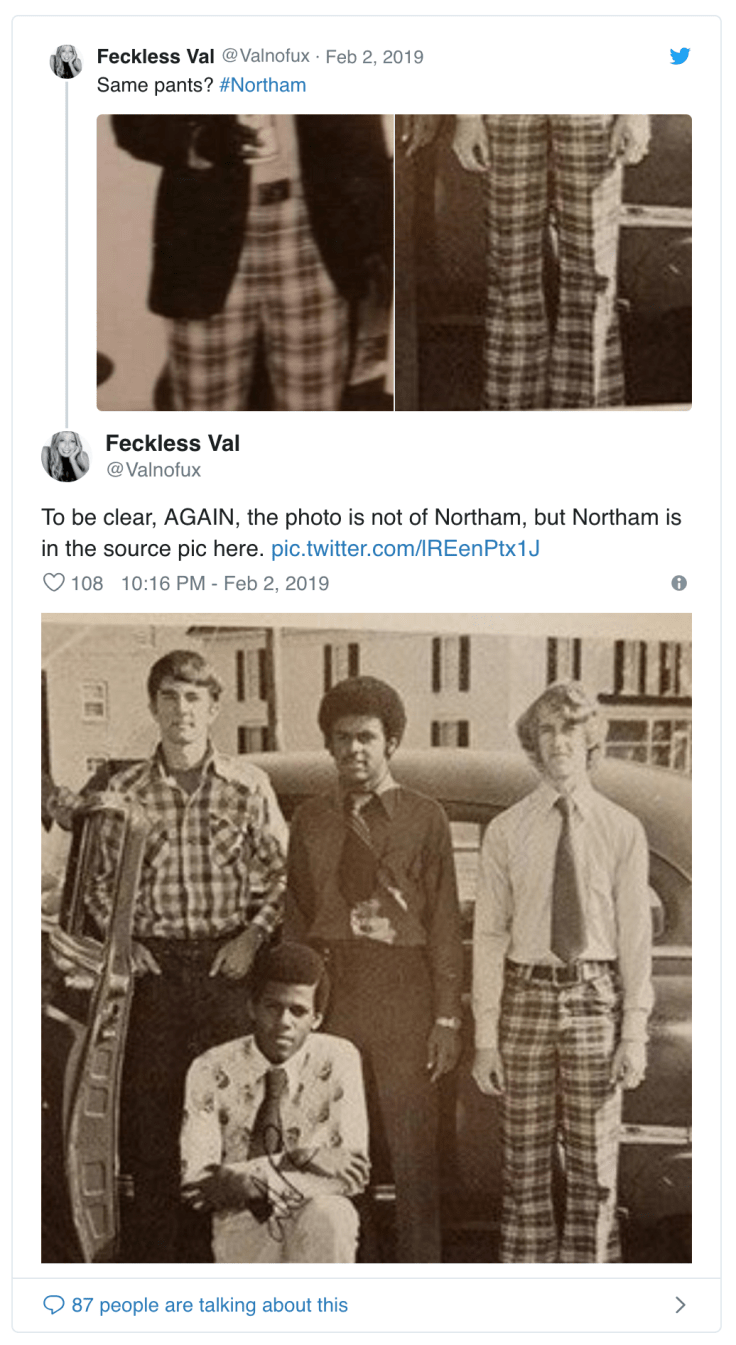
Task: Click the Feb 2, 2019 date on the quoted tweet
Action: point(374,56)
